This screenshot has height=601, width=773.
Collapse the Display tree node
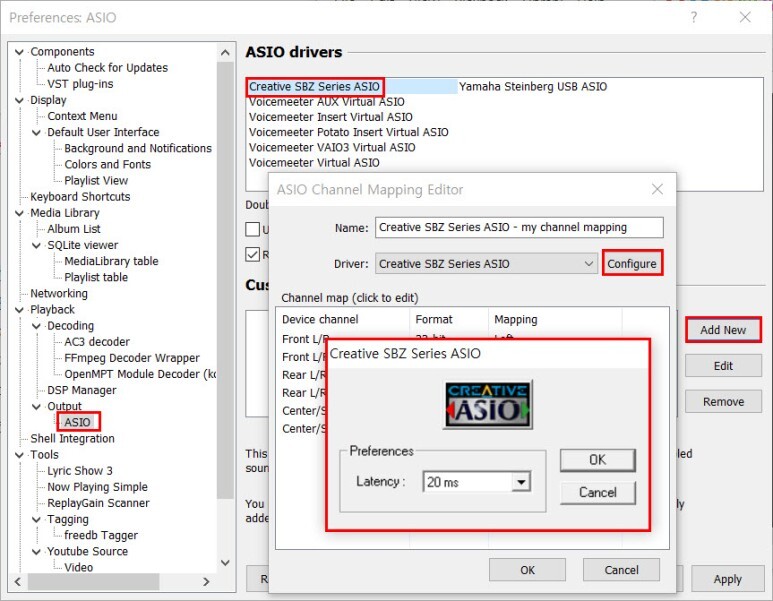tap(19, 100)
